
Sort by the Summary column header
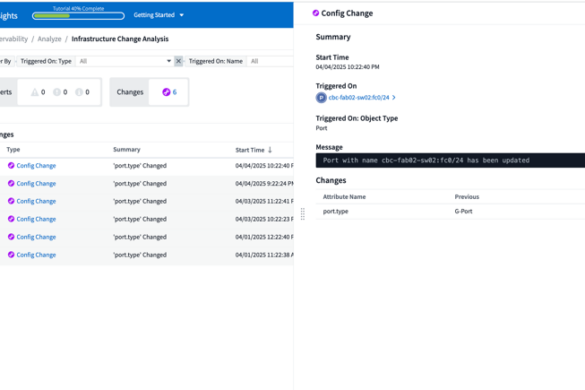pyautogui.click(x=127, y=149)
